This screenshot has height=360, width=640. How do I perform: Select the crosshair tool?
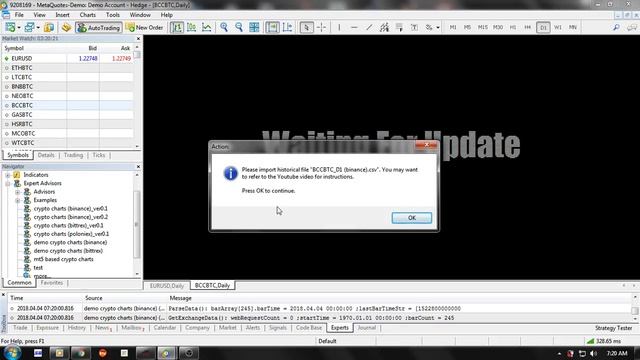pyautogui.click(x=321, y=27)
